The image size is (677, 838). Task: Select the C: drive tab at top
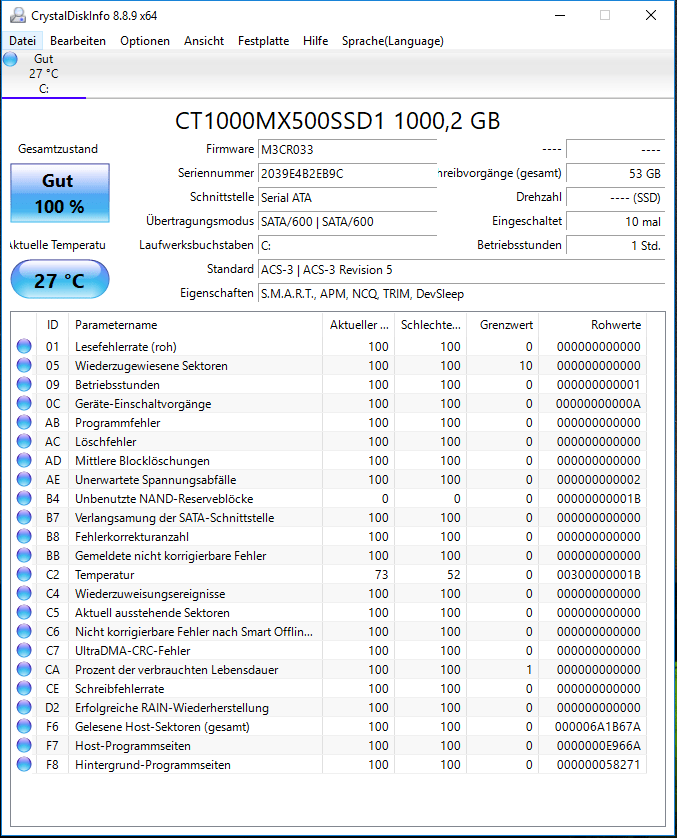click(x=44, y=74)
